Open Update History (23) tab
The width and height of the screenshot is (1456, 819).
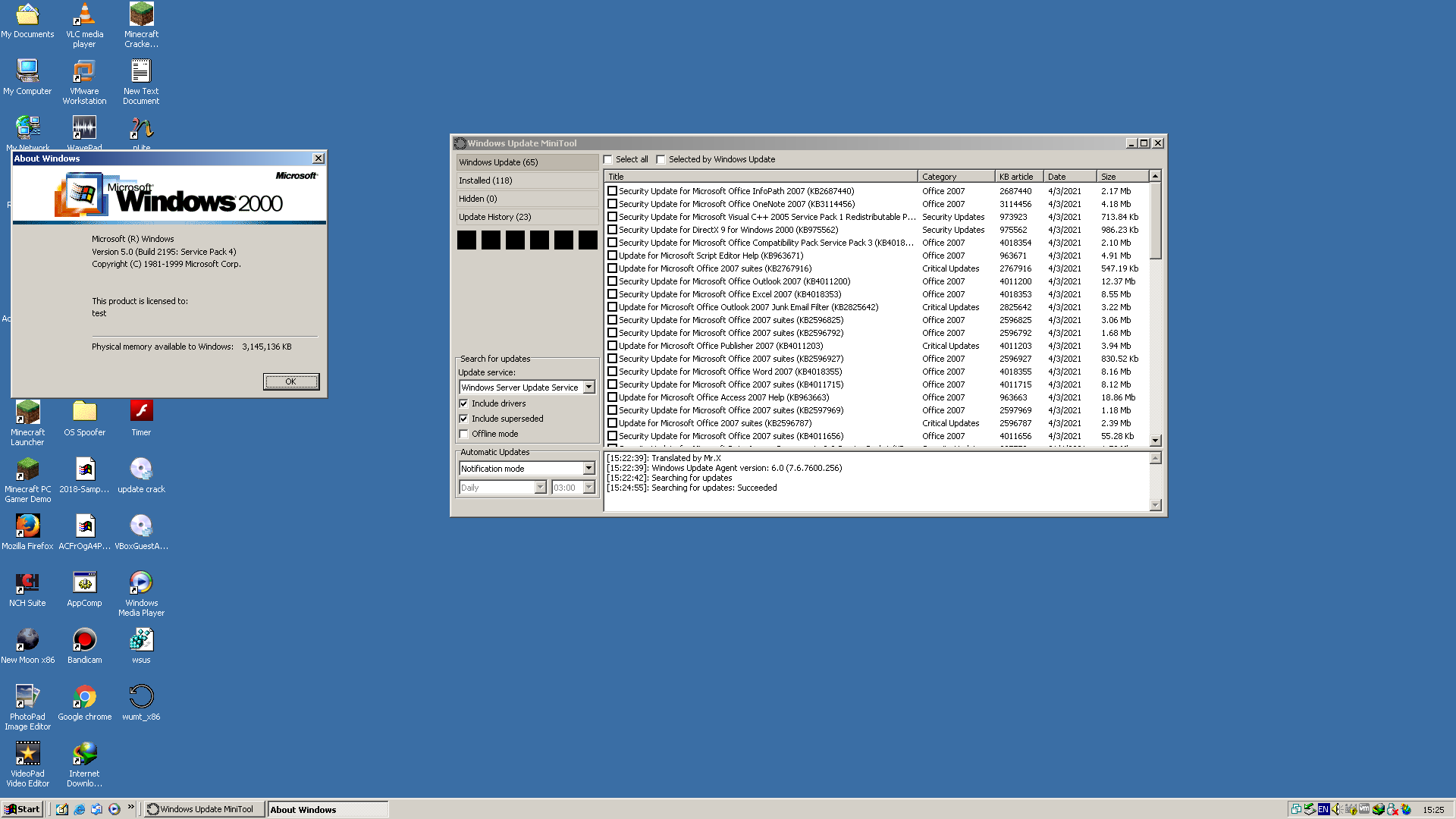(527, 217)
